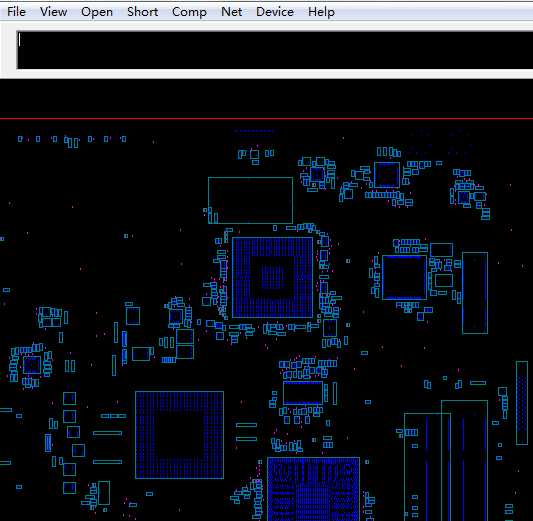
Task: Click the large empty rectangular component outline
Action: point(250,200)
